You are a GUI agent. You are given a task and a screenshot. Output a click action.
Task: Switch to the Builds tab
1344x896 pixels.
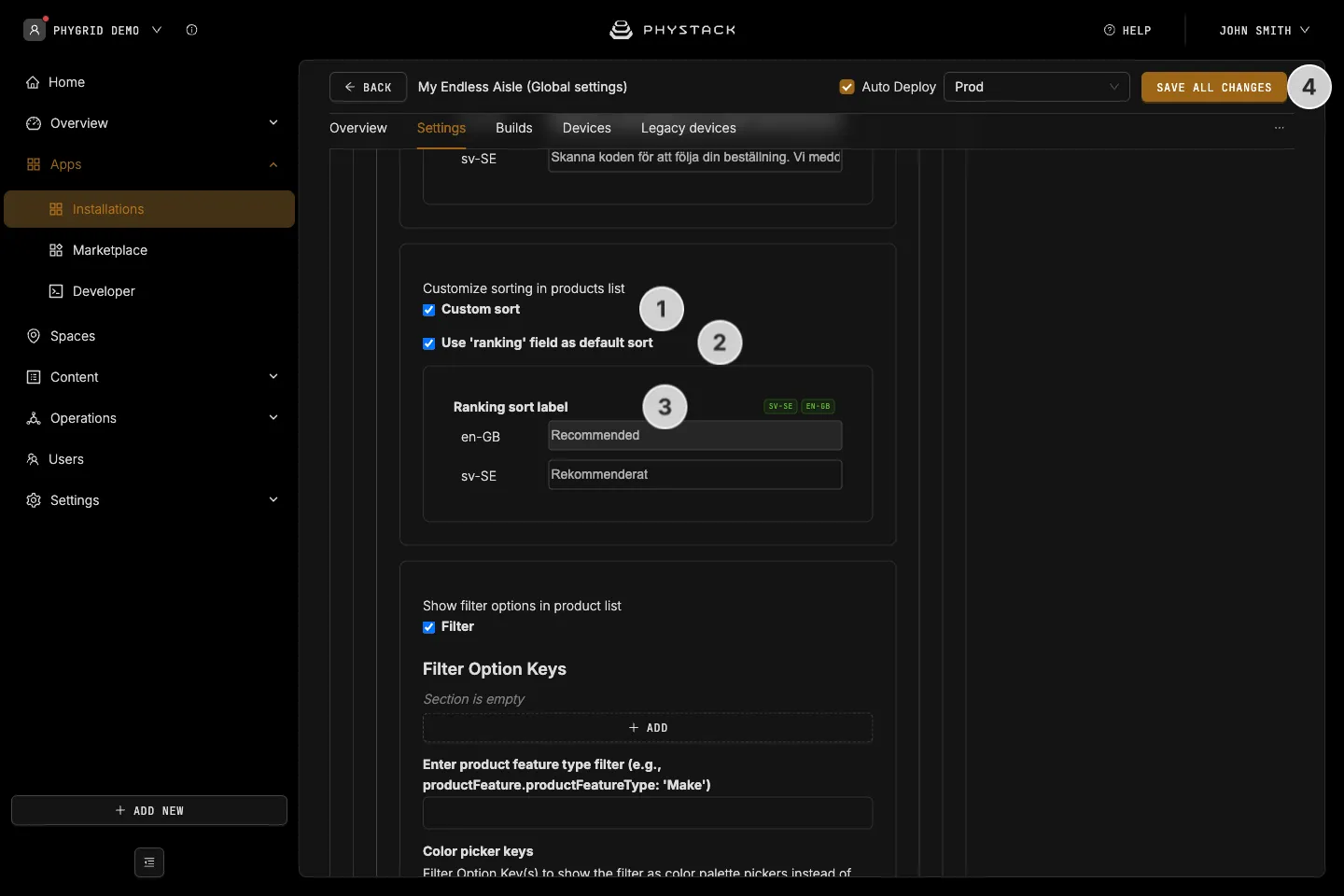[514, 128]
